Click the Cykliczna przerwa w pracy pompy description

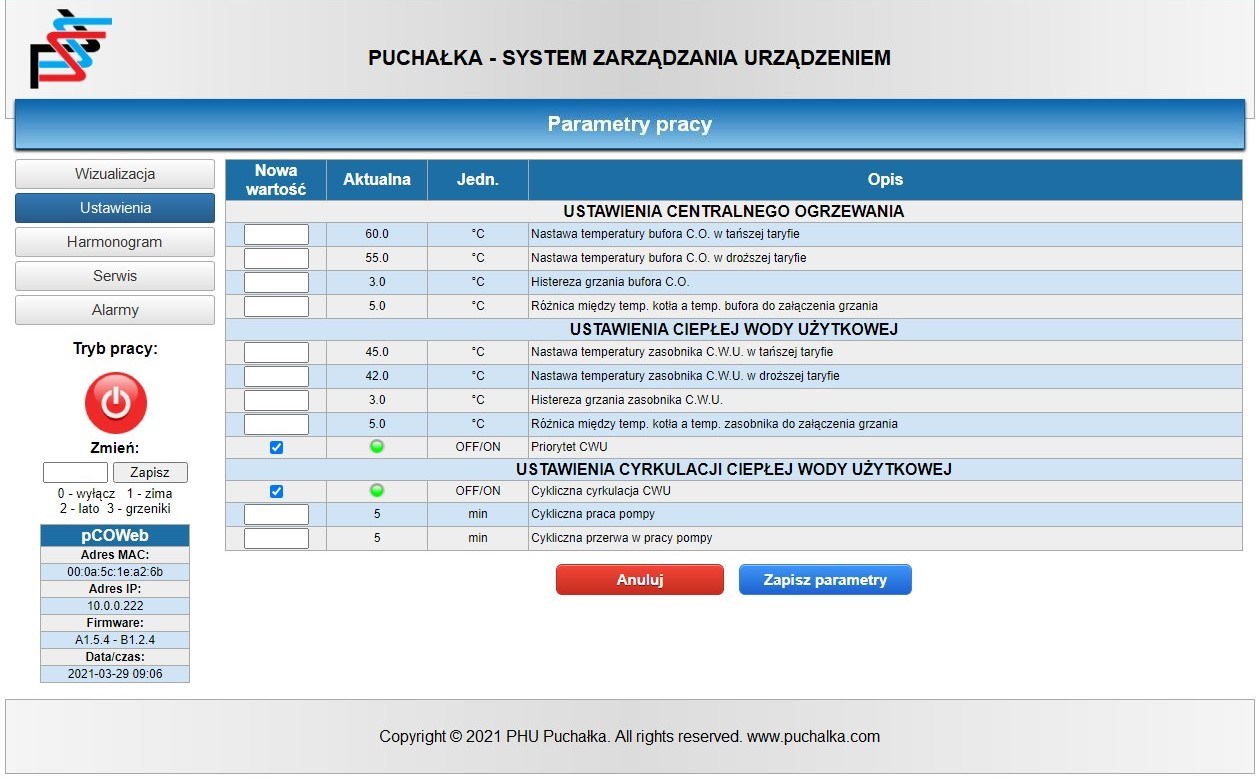(622, 538)
